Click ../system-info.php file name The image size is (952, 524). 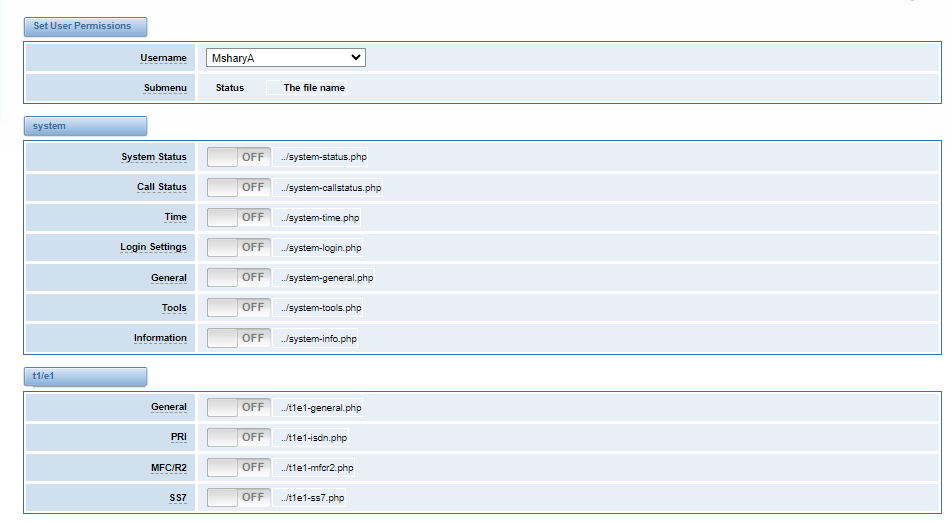pos(319,338)
